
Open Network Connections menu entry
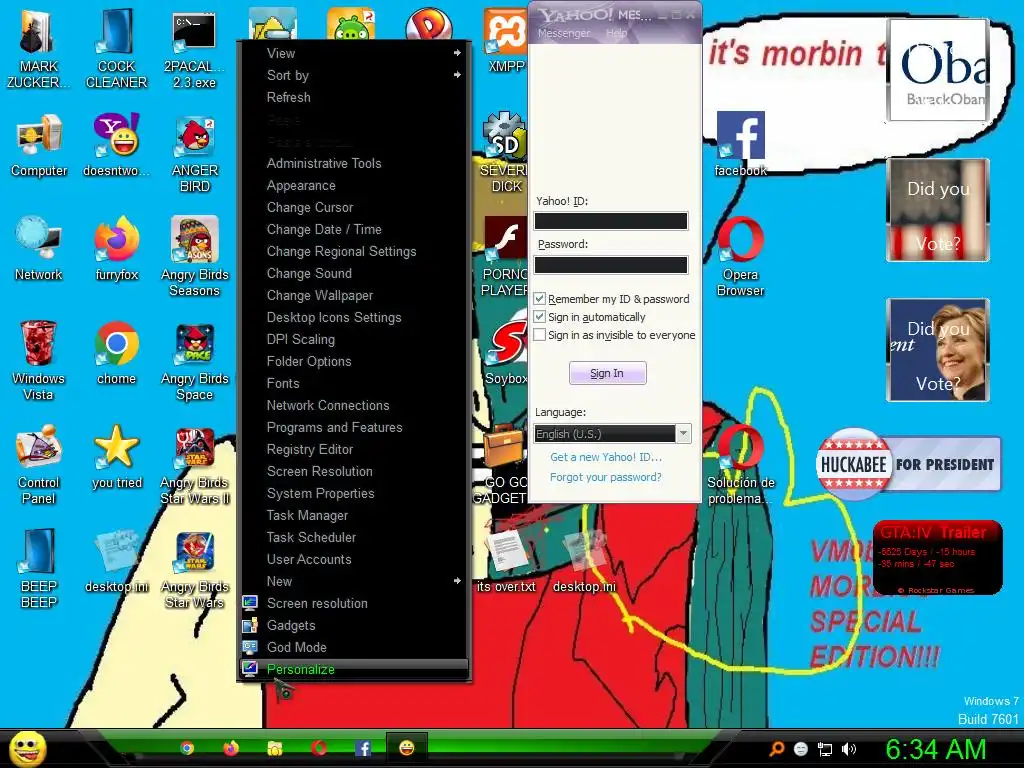coord(354,406)
